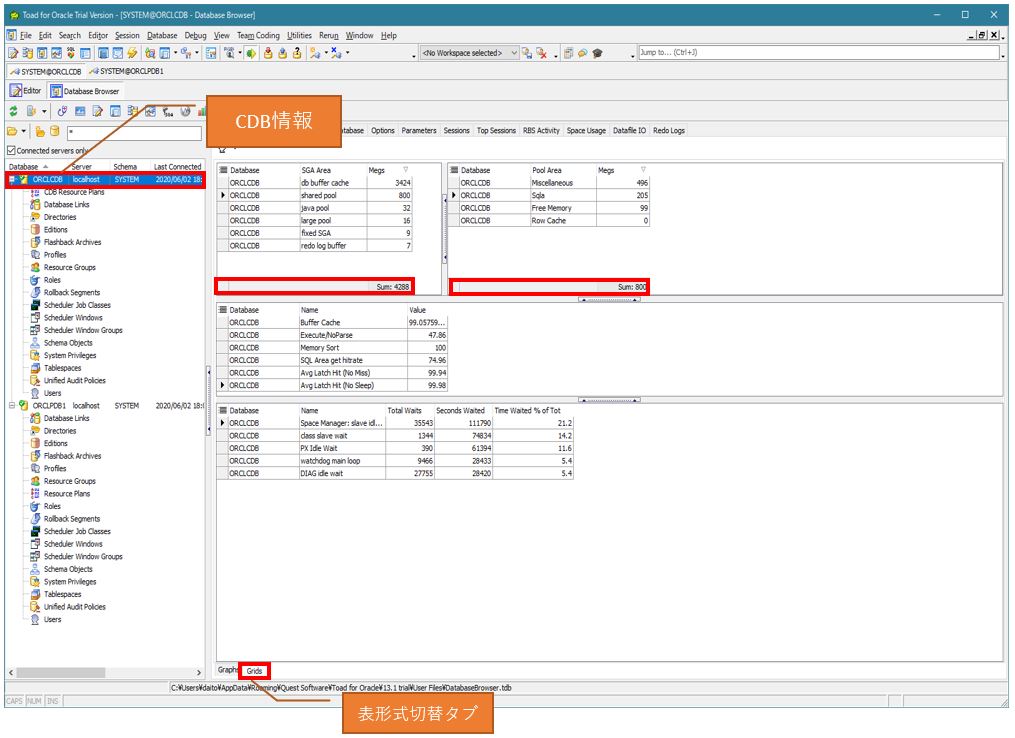The width and height of the screenshot is (1015, 738).
Task: Refresh the Database Browser with green arrows icon
Action: (x=13, y=111)
